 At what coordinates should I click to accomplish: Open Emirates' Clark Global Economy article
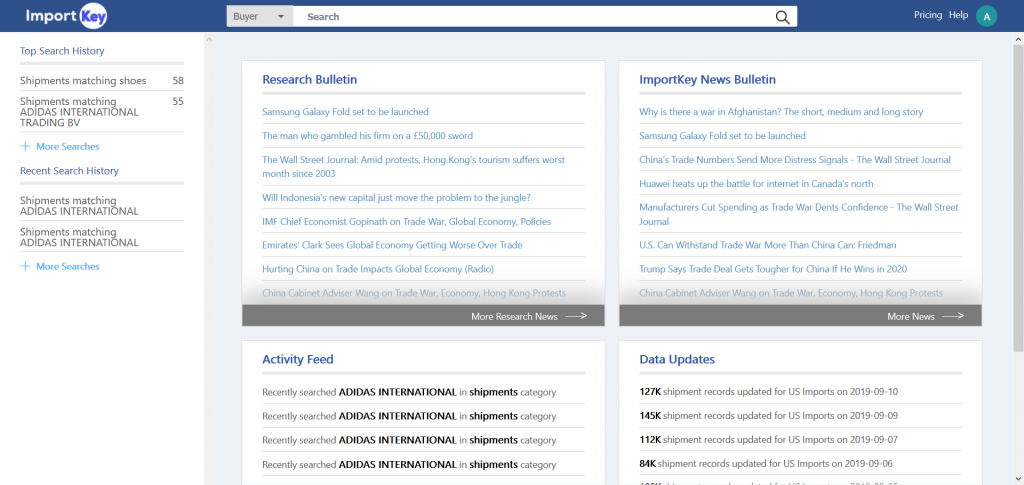pyautogui.click(x=392, y=245)
